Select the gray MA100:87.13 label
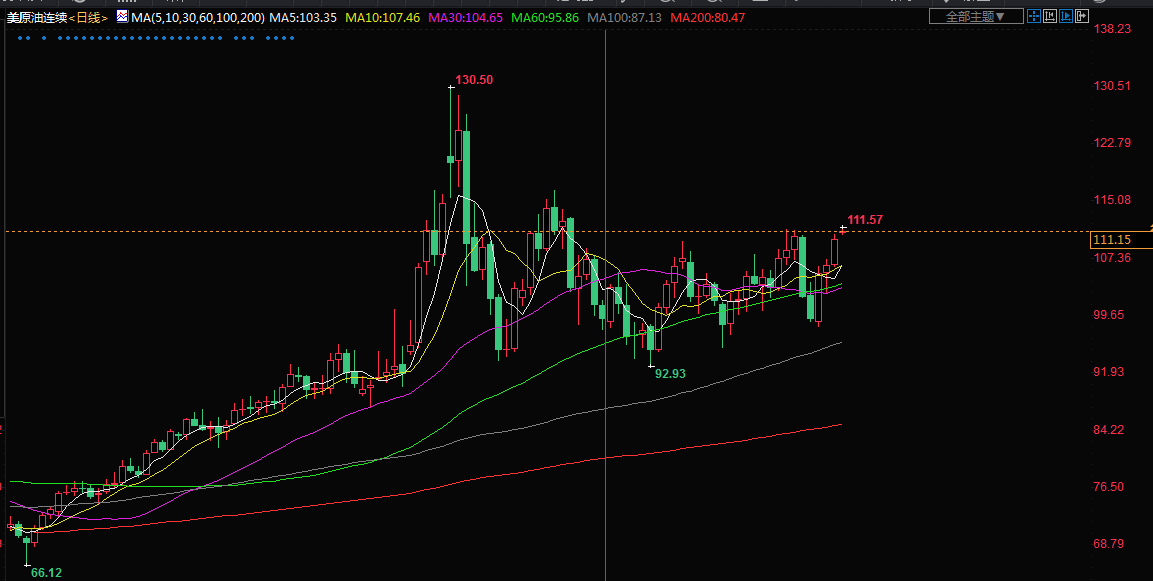Screen dimensions: 1153x581 click(x=625, y=18)
